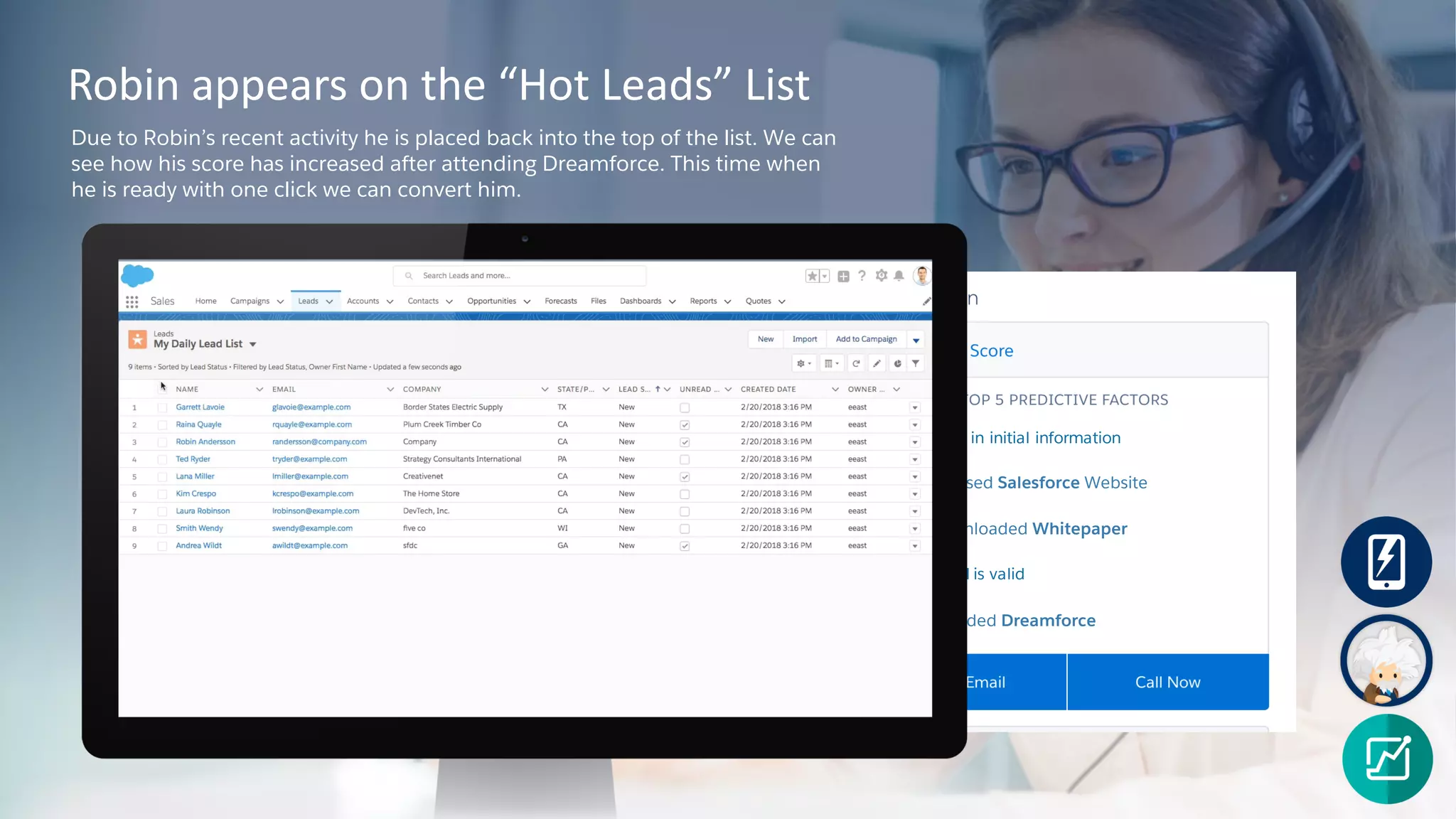The height and width of the screenshot is (819, 1456).
Task: Open the Setup gear icon in header
Action: (x=882, y=275)
